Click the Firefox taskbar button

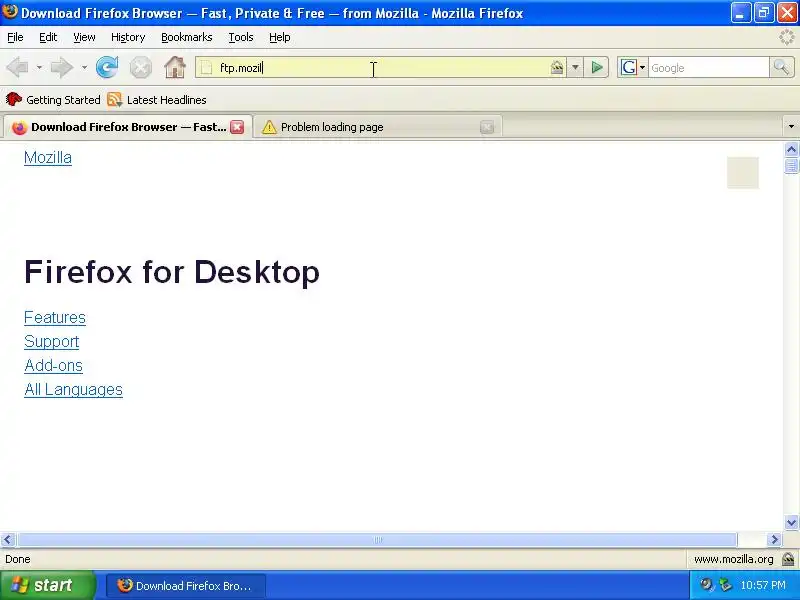(186, 585)
